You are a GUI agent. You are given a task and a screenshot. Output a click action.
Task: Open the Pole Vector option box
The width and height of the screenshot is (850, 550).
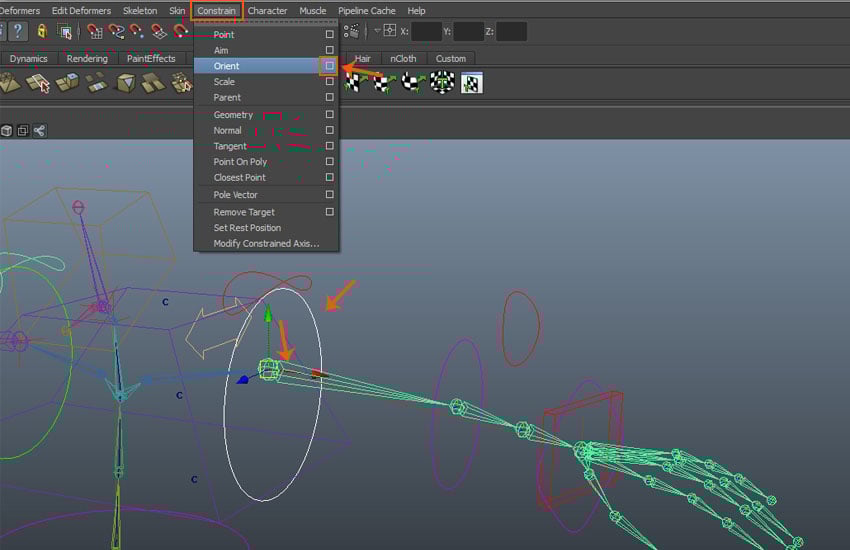[x=329, y=195]
